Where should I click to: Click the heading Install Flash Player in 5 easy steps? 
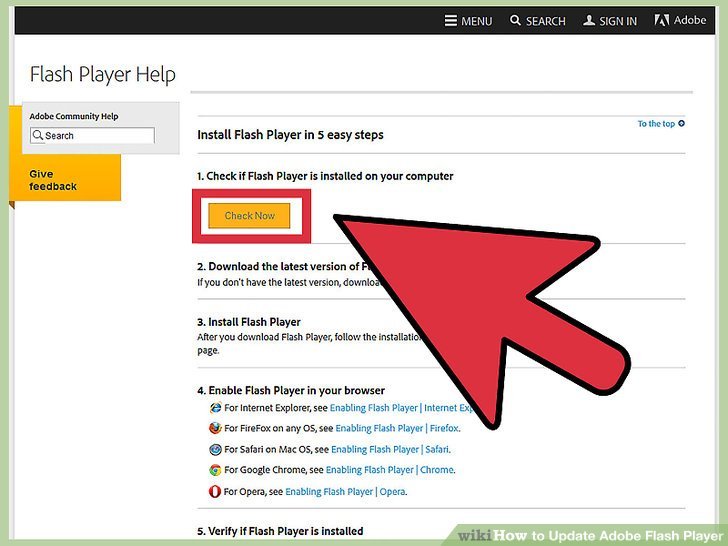[290, 135]
